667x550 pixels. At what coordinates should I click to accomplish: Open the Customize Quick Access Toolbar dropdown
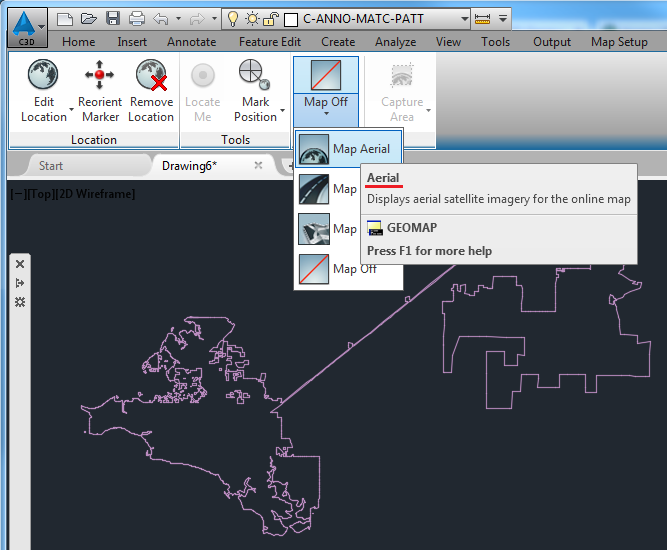pos(503,19)
